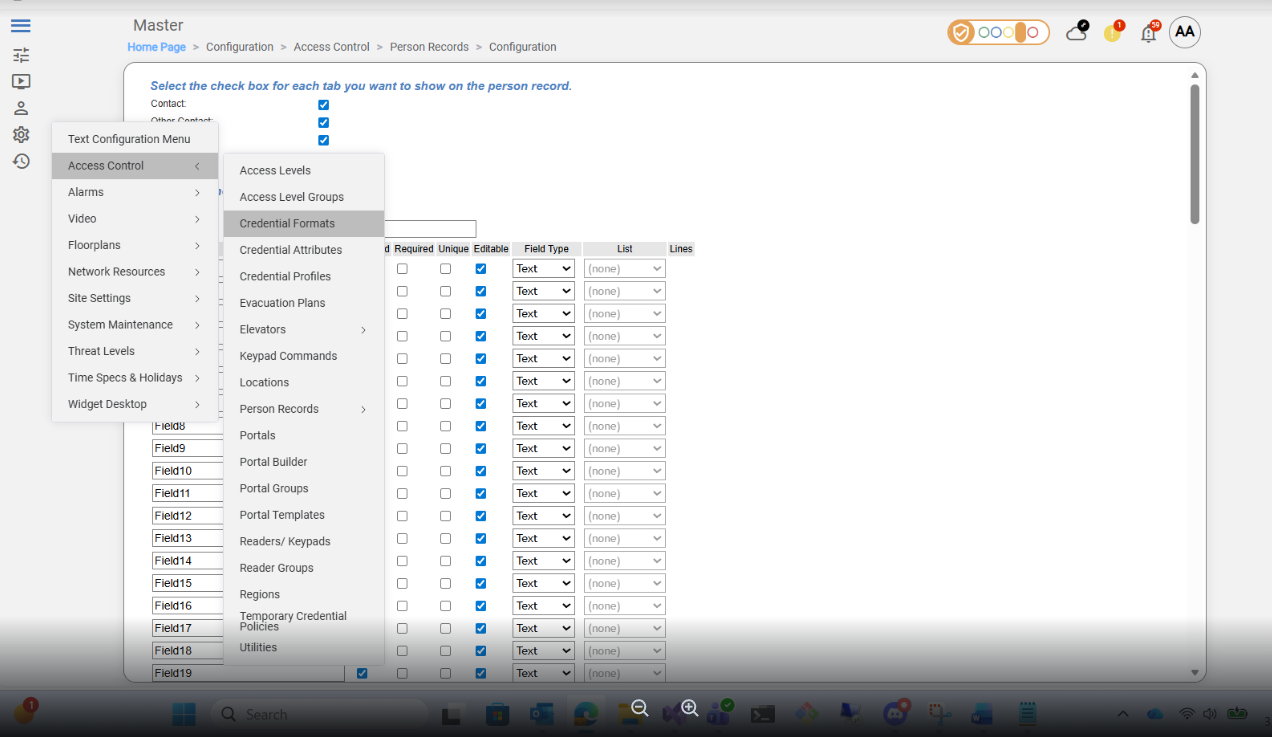Open the hamburger main menu icon
Image resolution: width=1272 pixels, height=737 pixels.
point(20,26)
